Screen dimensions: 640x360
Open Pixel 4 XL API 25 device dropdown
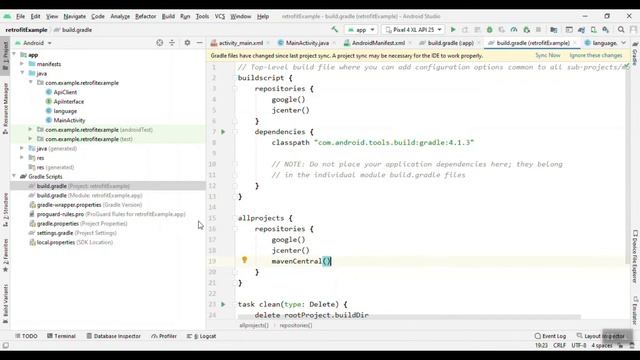(x=413, y=30)
